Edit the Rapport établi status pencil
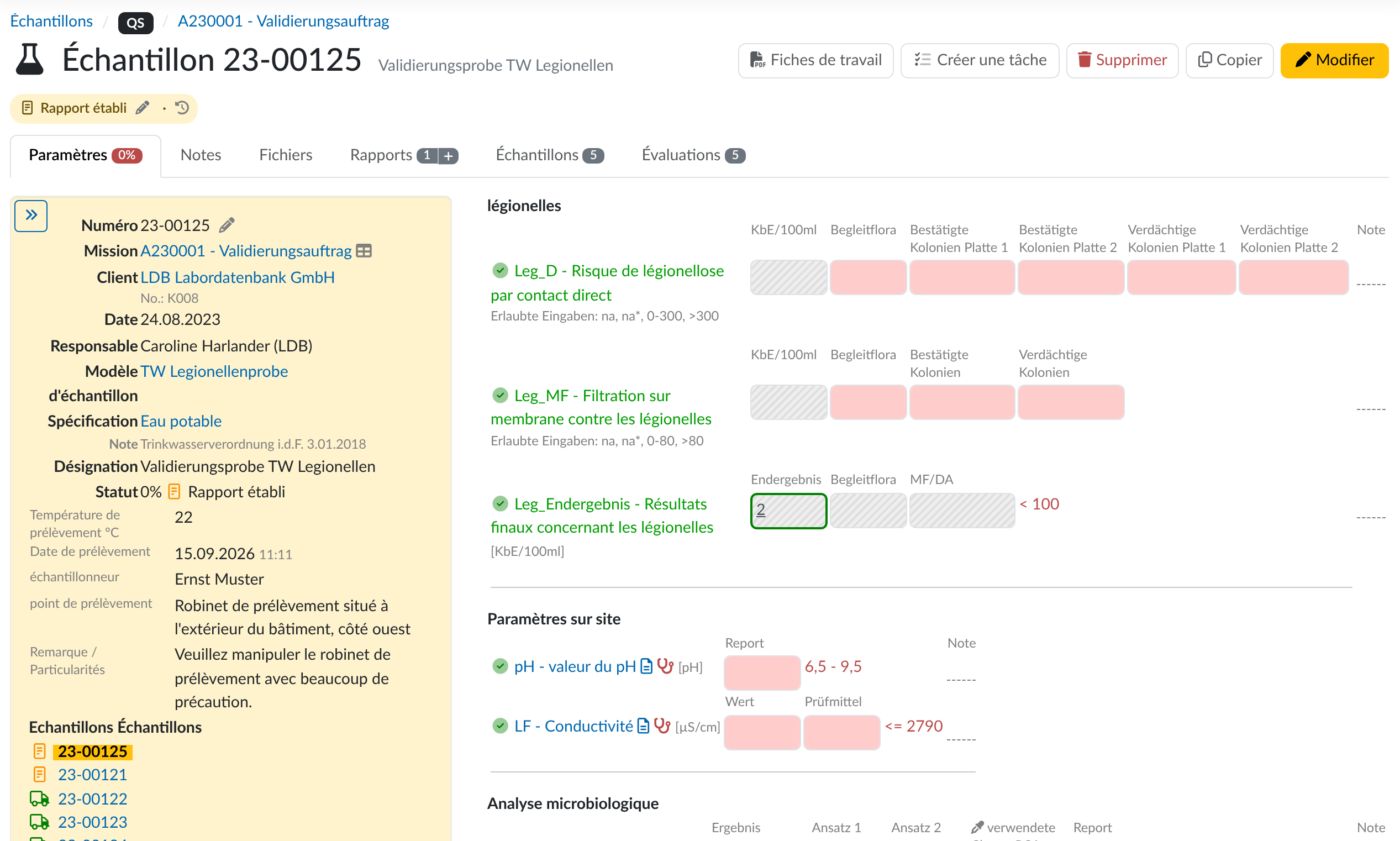 143,108
